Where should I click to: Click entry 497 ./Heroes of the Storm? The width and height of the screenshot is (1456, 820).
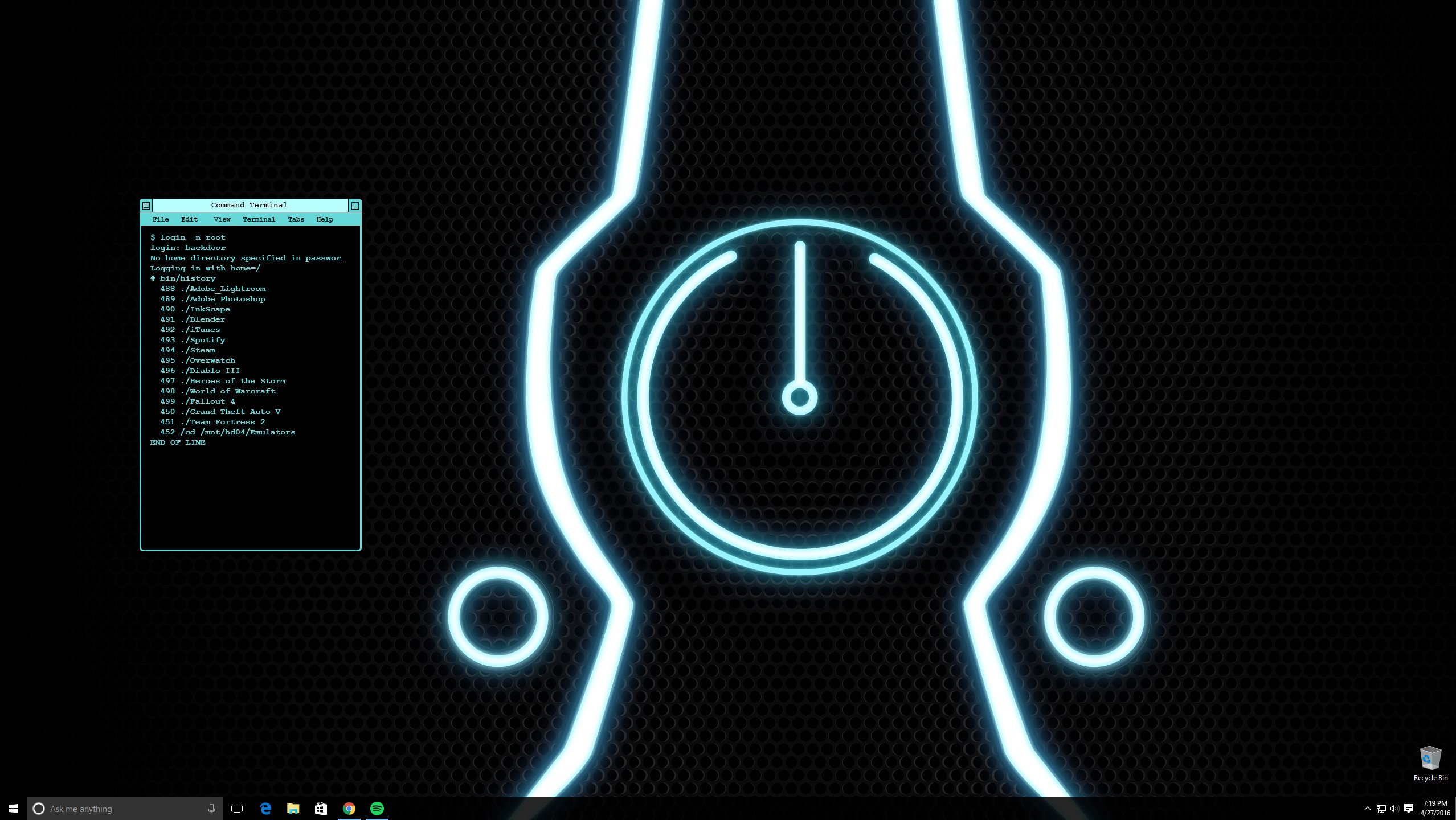coord(223,381)
